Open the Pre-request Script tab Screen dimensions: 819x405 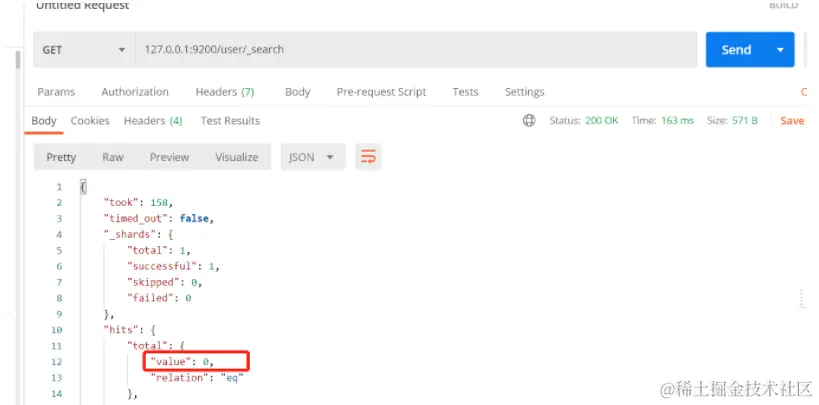381,92
